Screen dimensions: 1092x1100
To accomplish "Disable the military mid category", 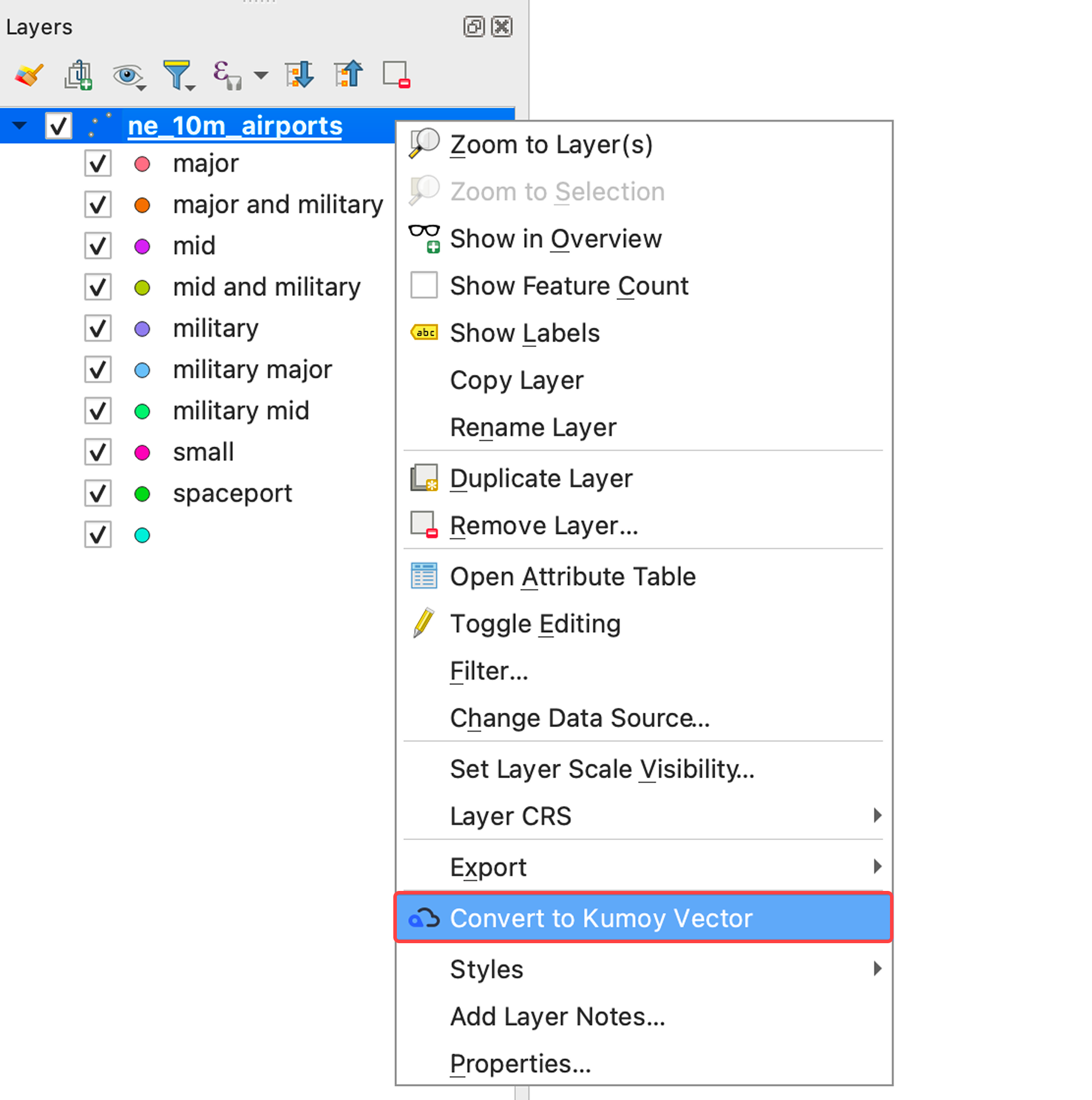I will (x=97, y=410).
